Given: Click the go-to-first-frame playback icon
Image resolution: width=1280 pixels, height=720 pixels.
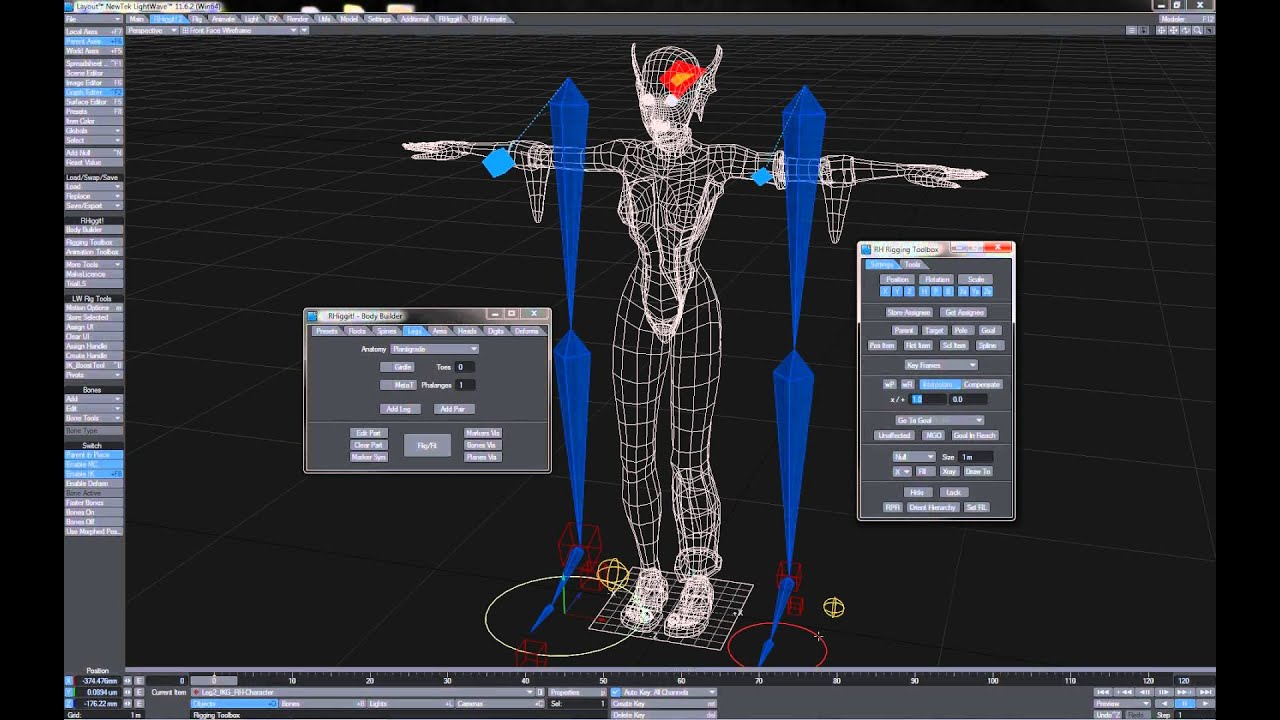Looking at the screenshot, I should [x=1102, y=692].
